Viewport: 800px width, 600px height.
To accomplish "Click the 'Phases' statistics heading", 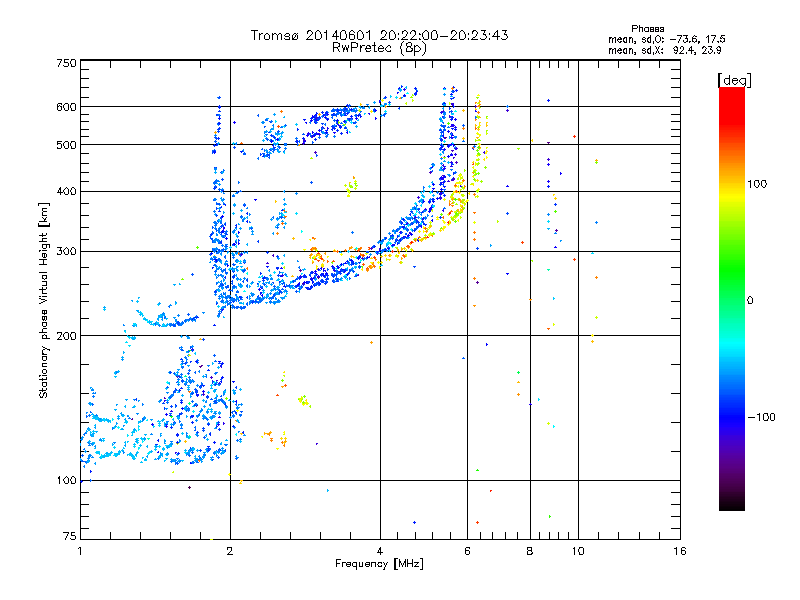I will (647, 29).
